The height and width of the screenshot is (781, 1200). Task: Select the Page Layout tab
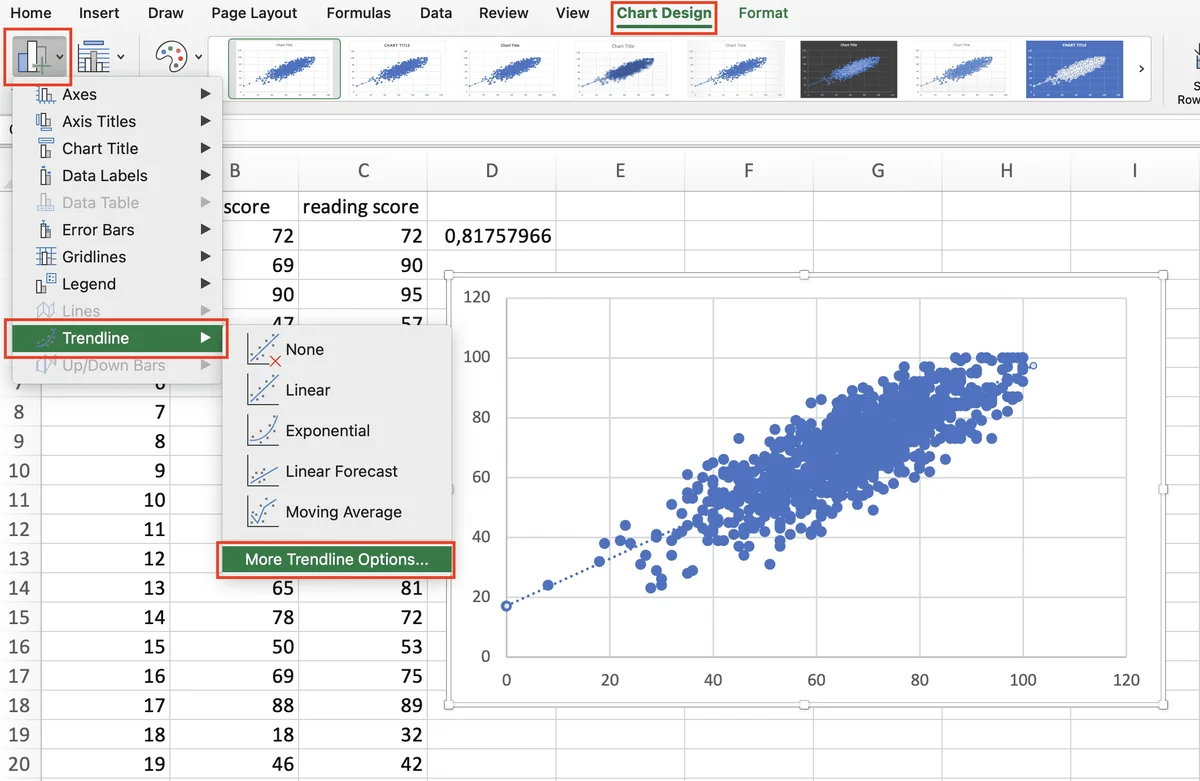tap(254, 13)
